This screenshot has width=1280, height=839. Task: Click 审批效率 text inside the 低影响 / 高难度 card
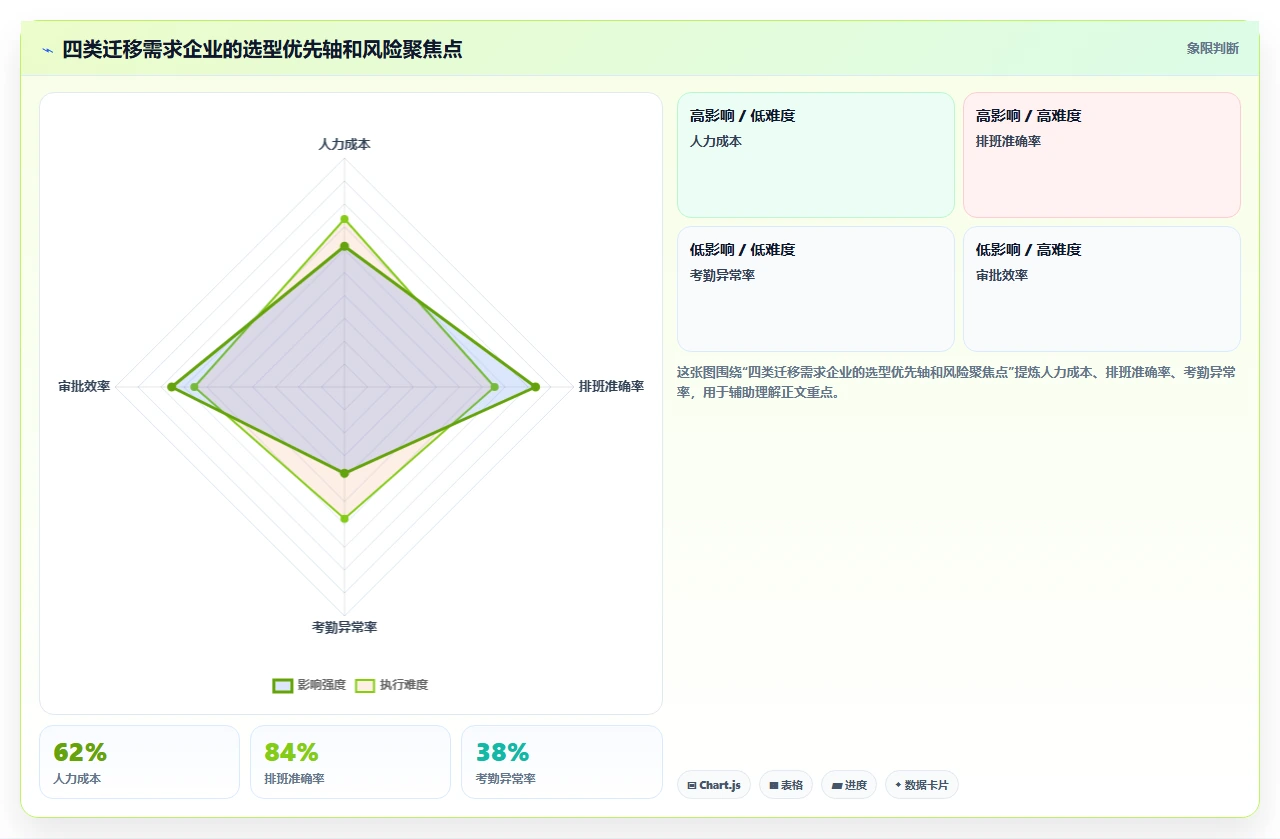1002,275
